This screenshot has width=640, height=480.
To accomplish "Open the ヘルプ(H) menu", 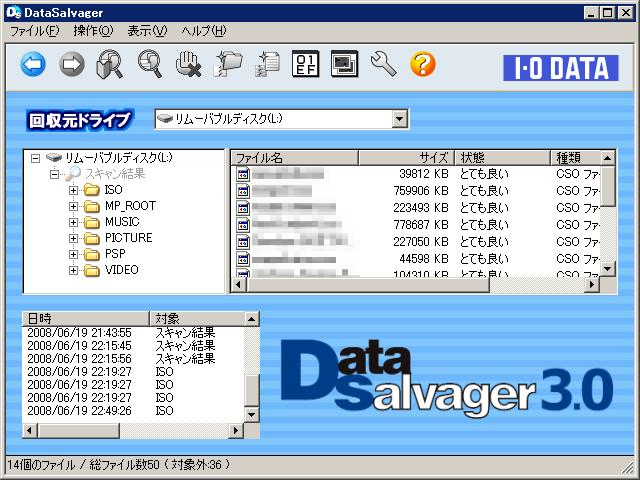I will coord(203,31).
